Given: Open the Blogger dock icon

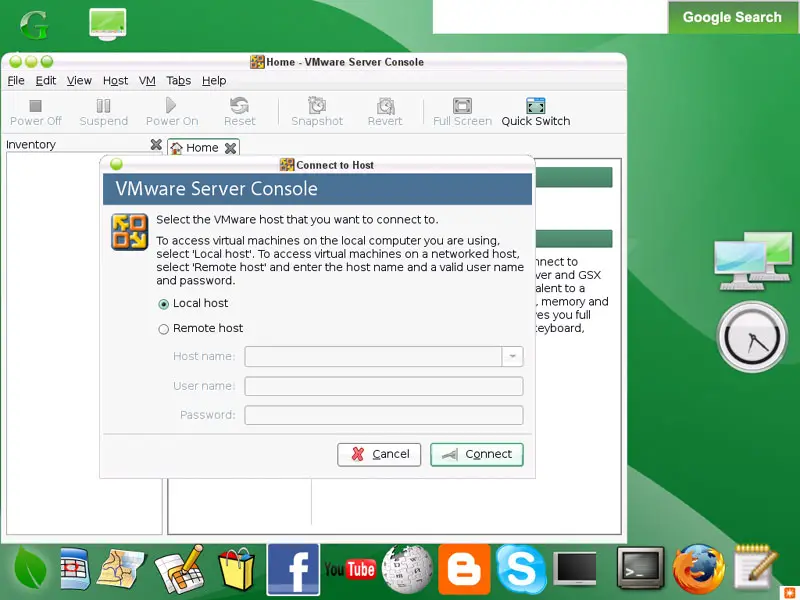Looking at the screenshot, I should (x=464, y=569).
